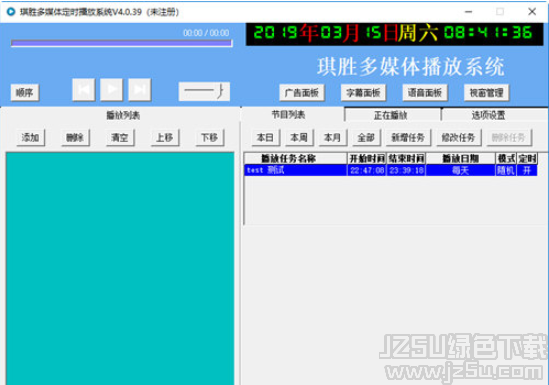This screenshot has width=549, height=385.
Task: Toggle the 顺序 play order button
Action: point(25,93)
